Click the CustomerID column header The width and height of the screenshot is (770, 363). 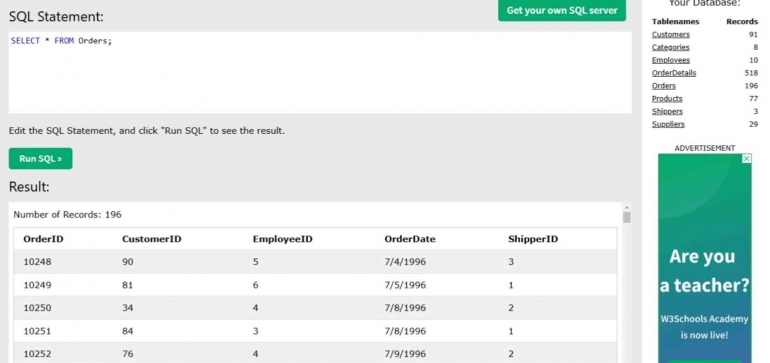pyautogui.click(x=152, y=239)
